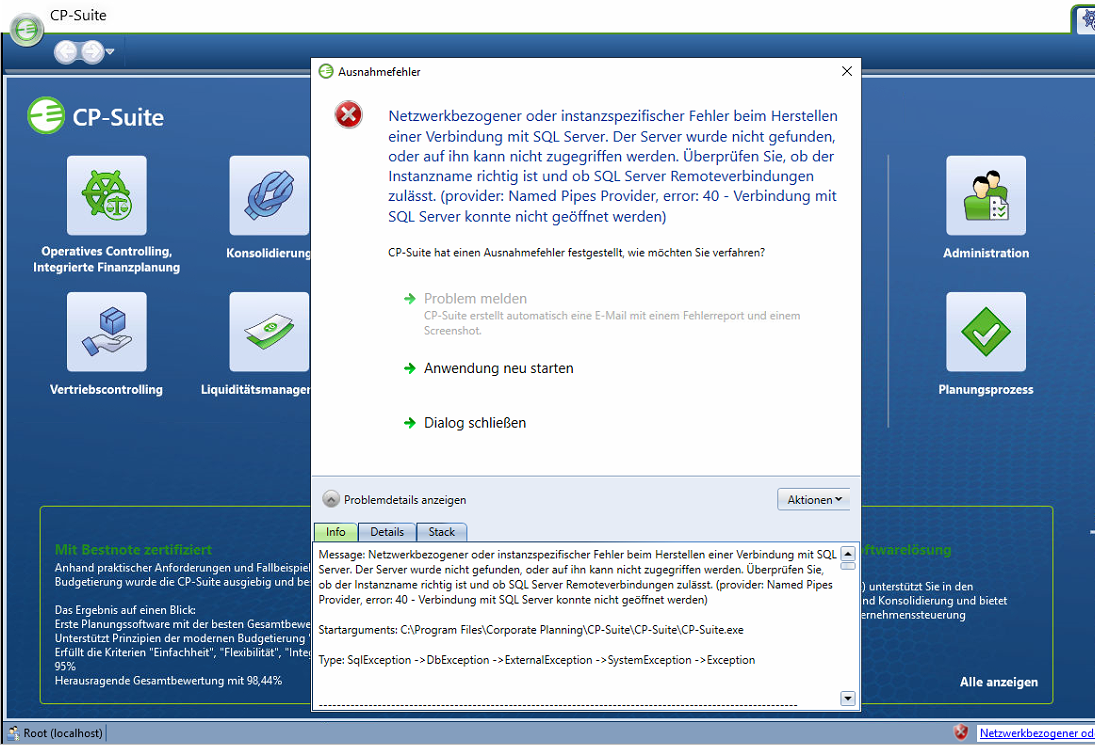Open the Planungsprozess checkmark icon

coord(985,332)
